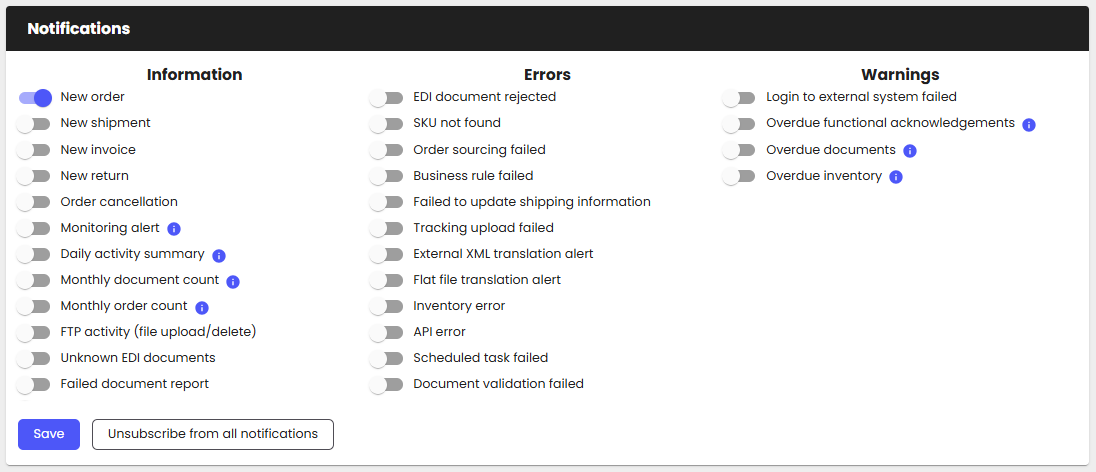This screenshot has height=472, width=1096.
Task: Click info icon beside Overdue functional acknowledgements
Action: click(x=1029, y=125)
